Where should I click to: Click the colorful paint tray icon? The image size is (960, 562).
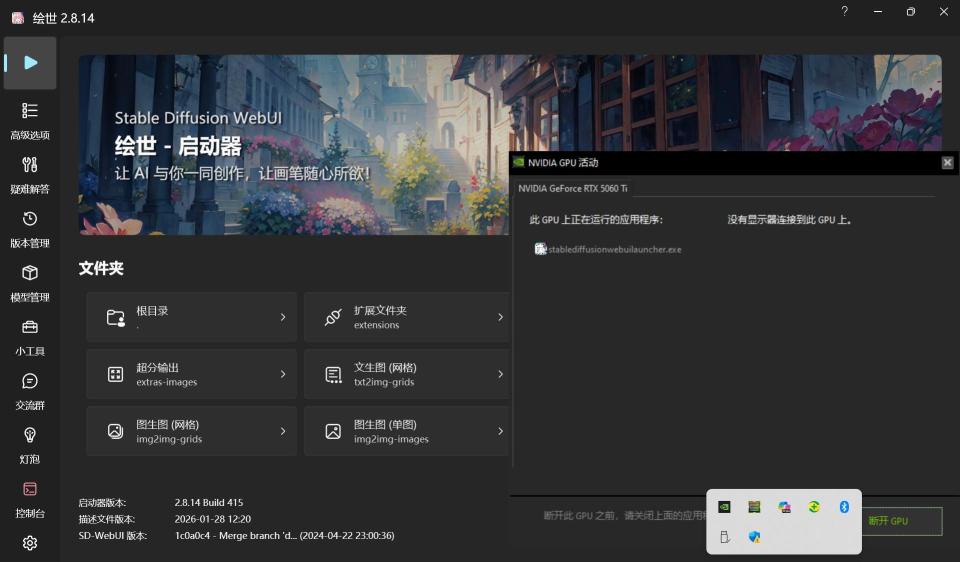point(784,507)
